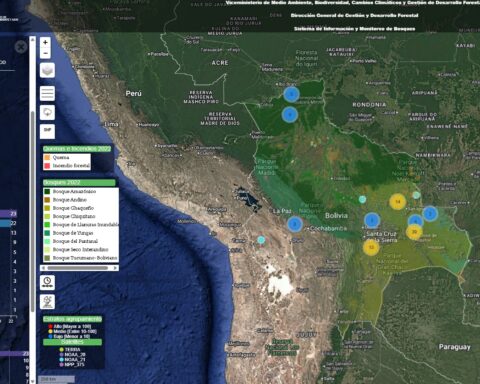Click the yellow cluster marker labeled 12
The image size is (480, 384).
pyautogui.click(x=371, y=247)
